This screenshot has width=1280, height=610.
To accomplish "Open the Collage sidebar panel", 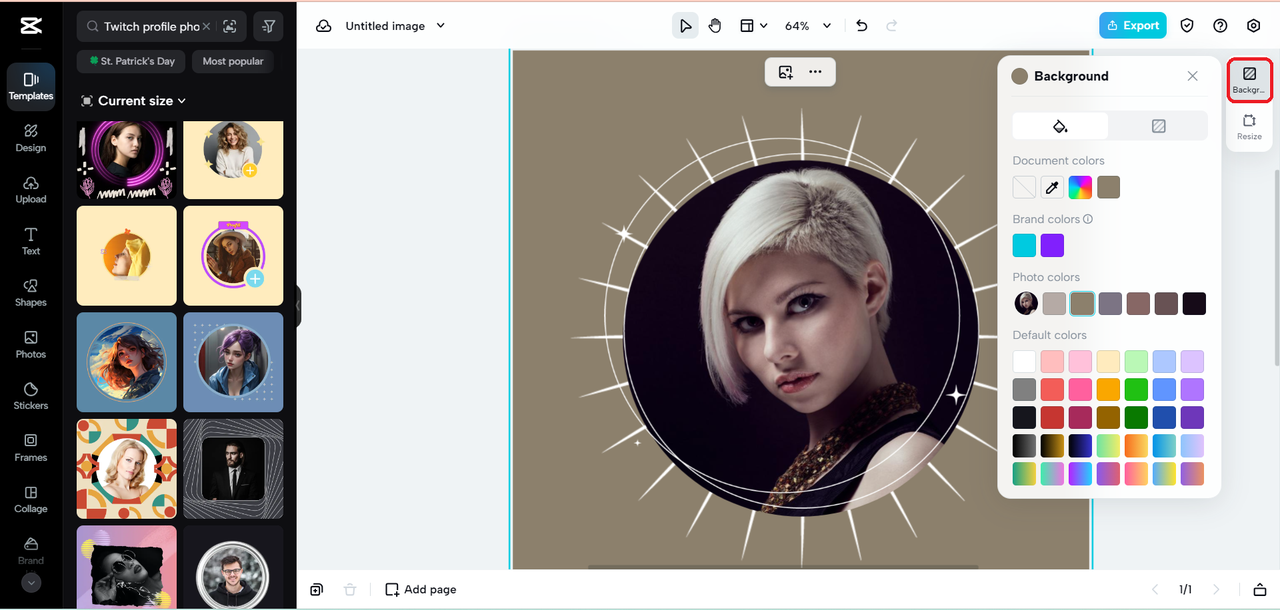I will pos(31,500).
